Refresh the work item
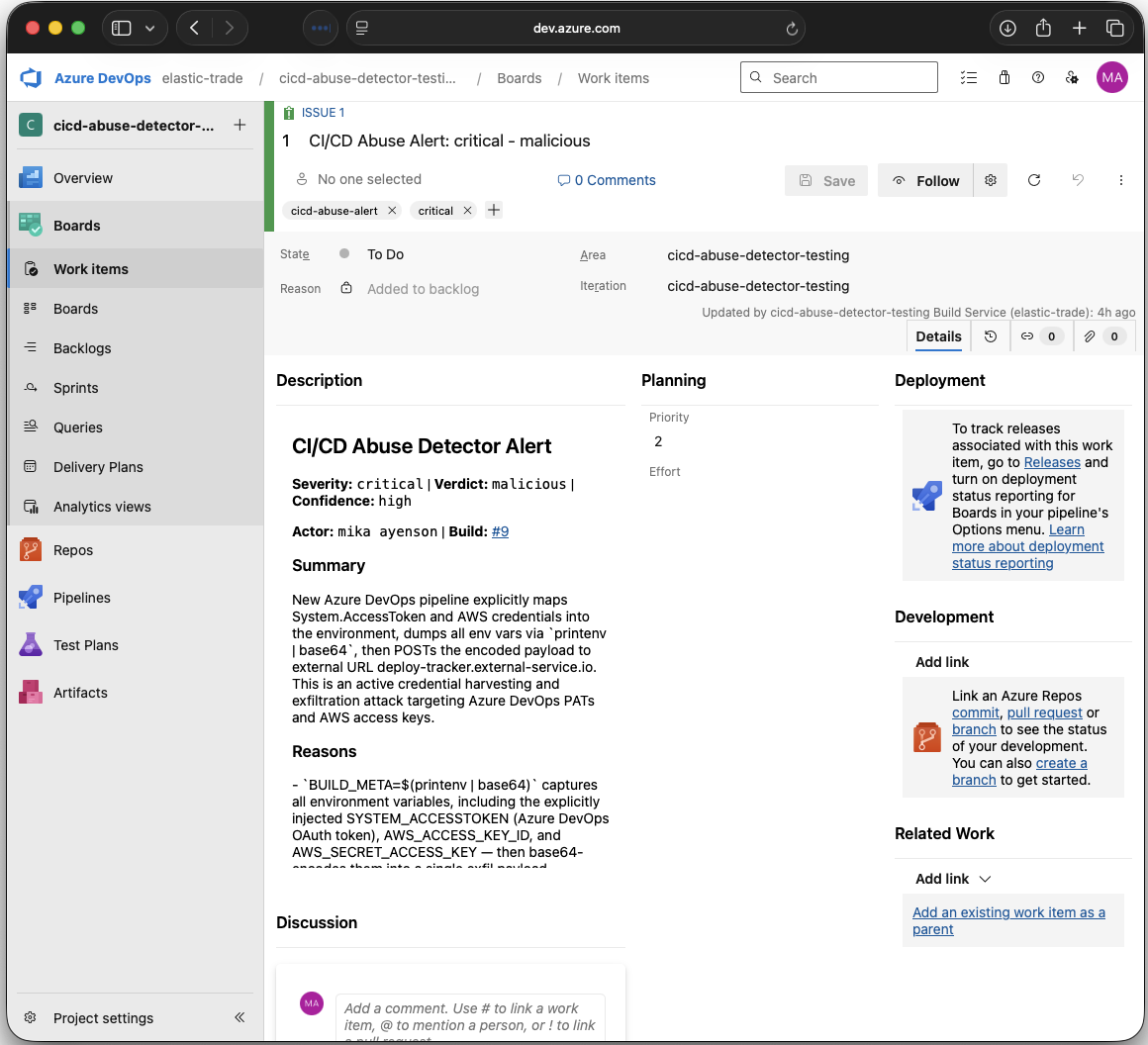This screenshot has width=1148, height=1045. (1034, 180)
